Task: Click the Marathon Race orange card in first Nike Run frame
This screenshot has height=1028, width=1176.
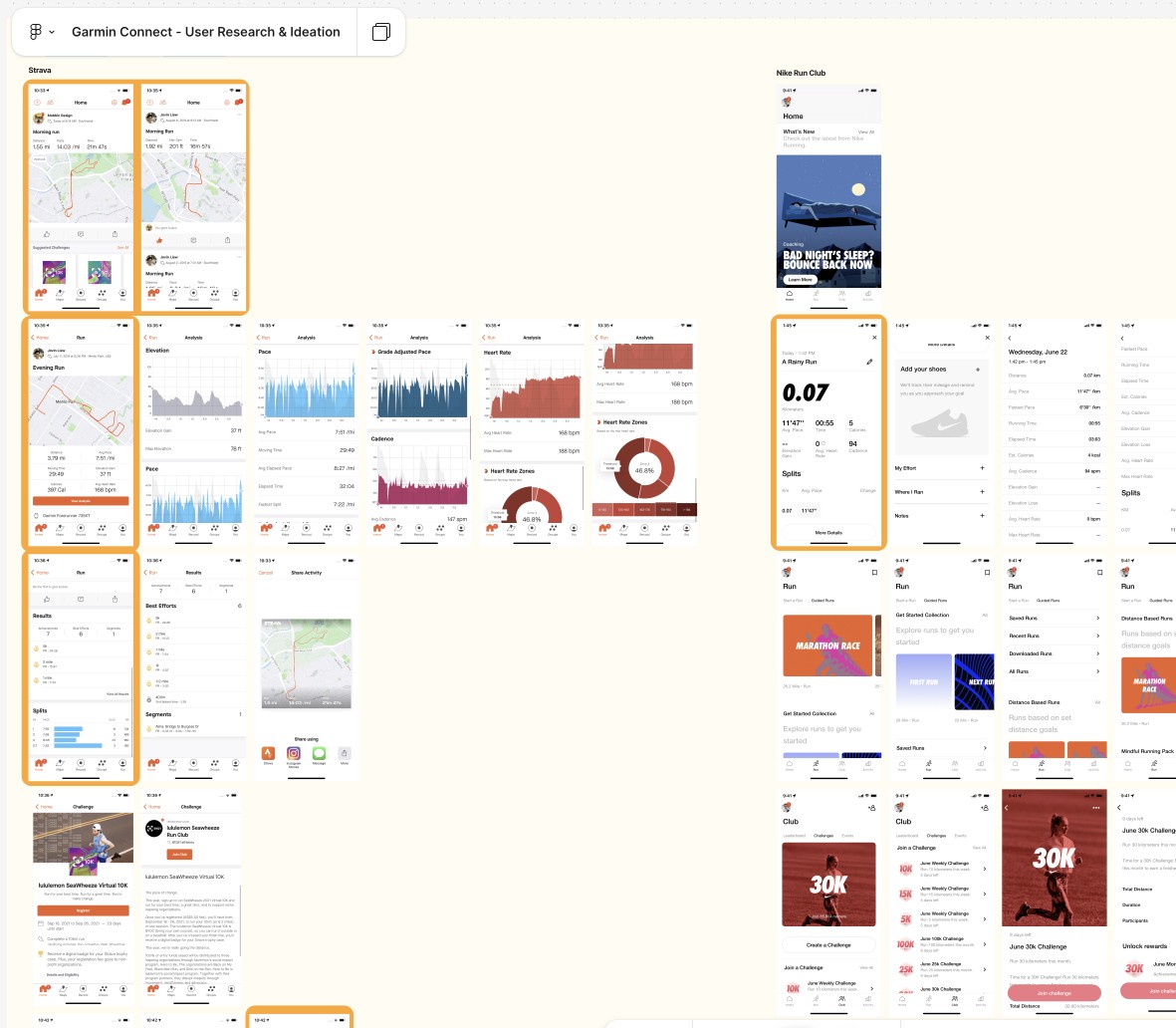Action: click(828, 645)
